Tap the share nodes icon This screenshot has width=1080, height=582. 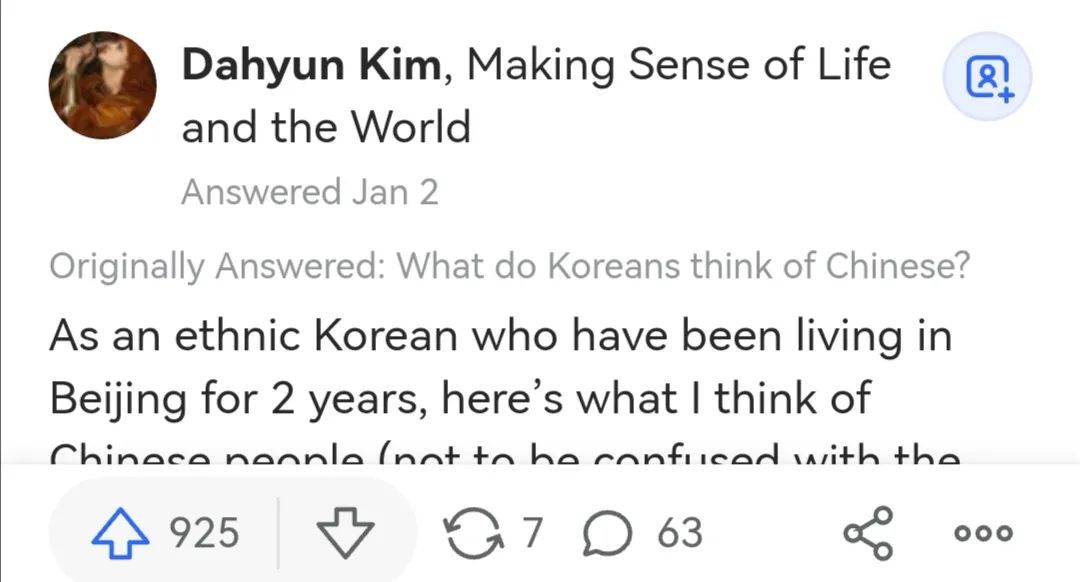[x=870, y=533]
